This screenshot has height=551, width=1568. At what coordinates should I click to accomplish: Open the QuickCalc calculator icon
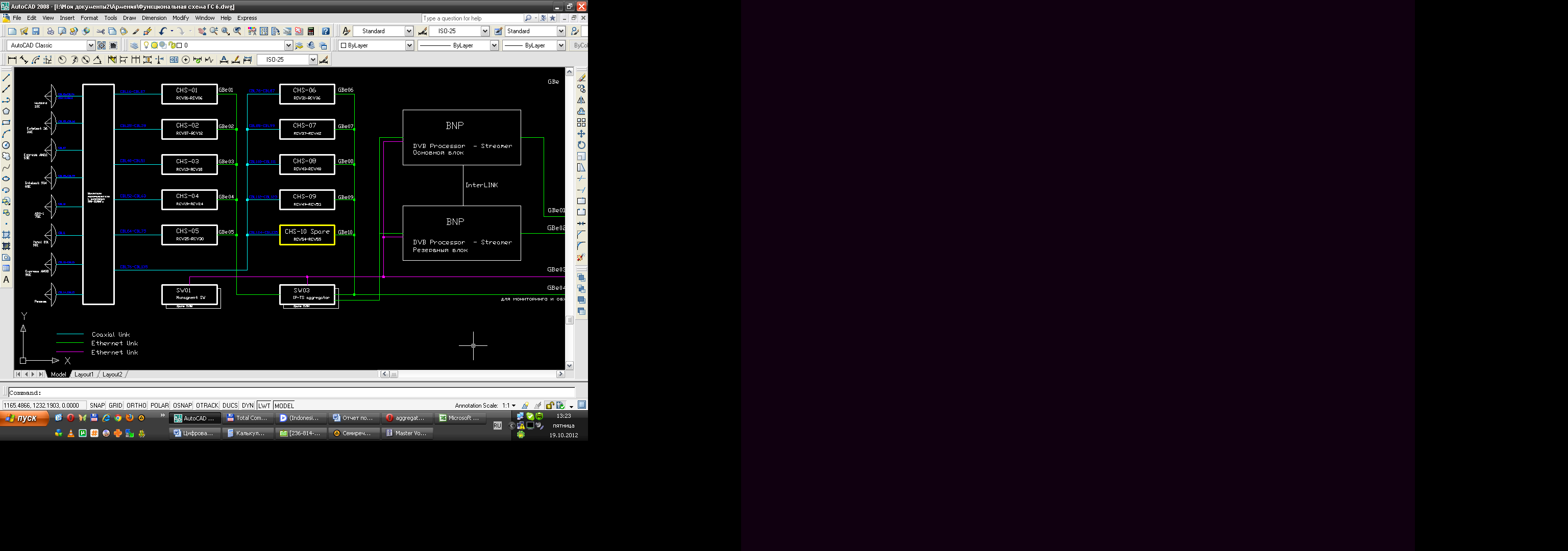point(311,31)
